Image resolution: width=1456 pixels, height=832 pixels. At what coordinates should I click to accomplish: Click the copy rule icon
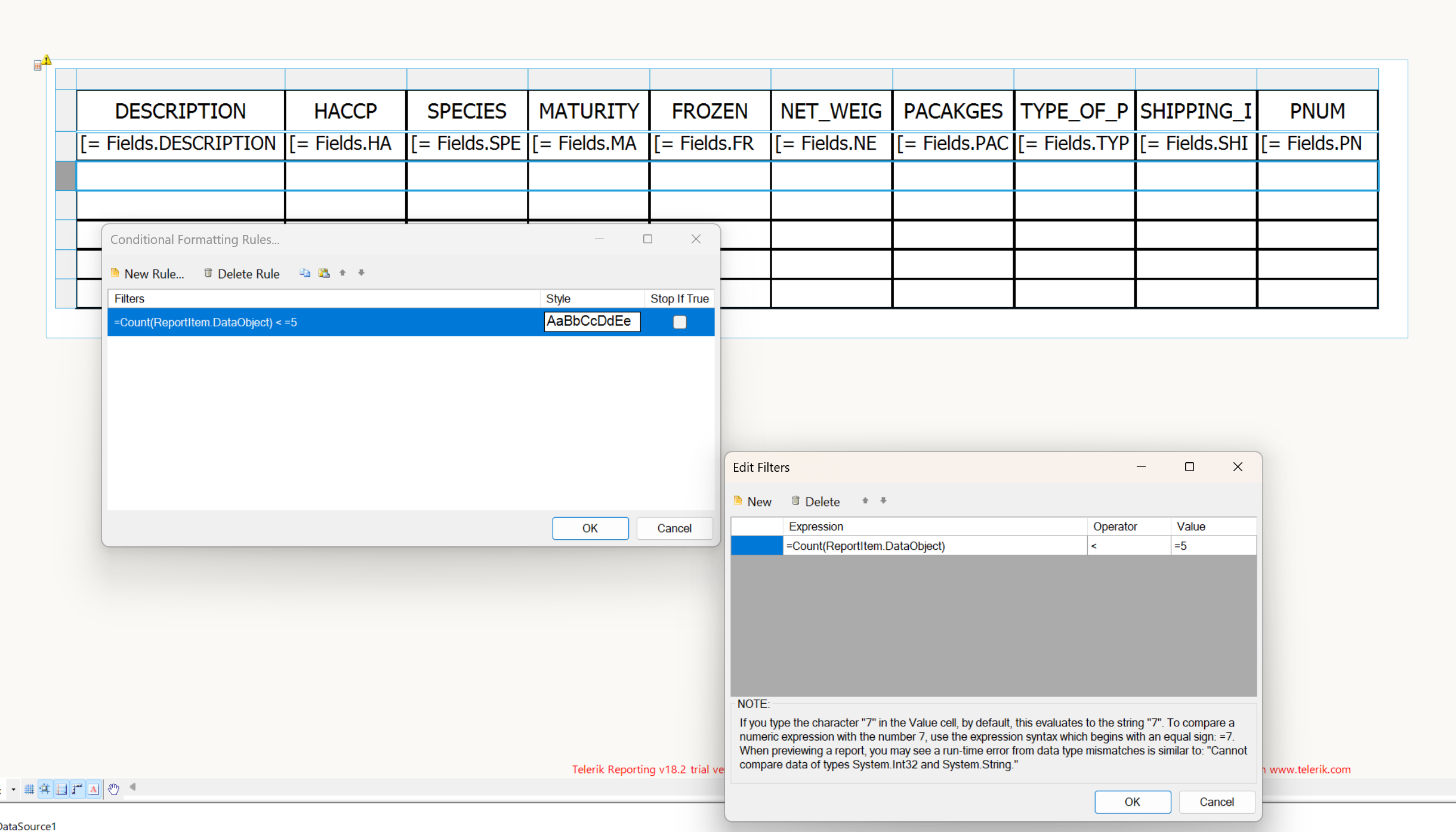coord(304,273)
